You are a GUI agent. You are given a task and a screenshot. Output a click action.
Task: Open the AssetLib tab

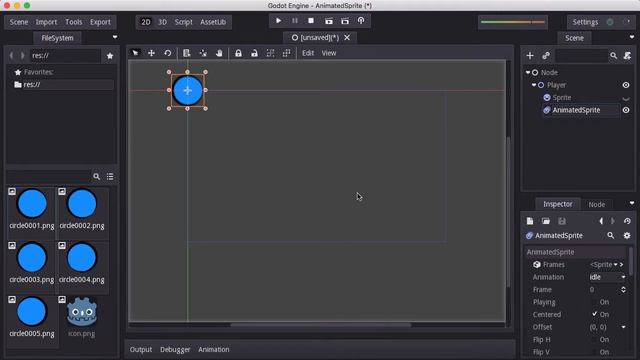pos(213,22)
